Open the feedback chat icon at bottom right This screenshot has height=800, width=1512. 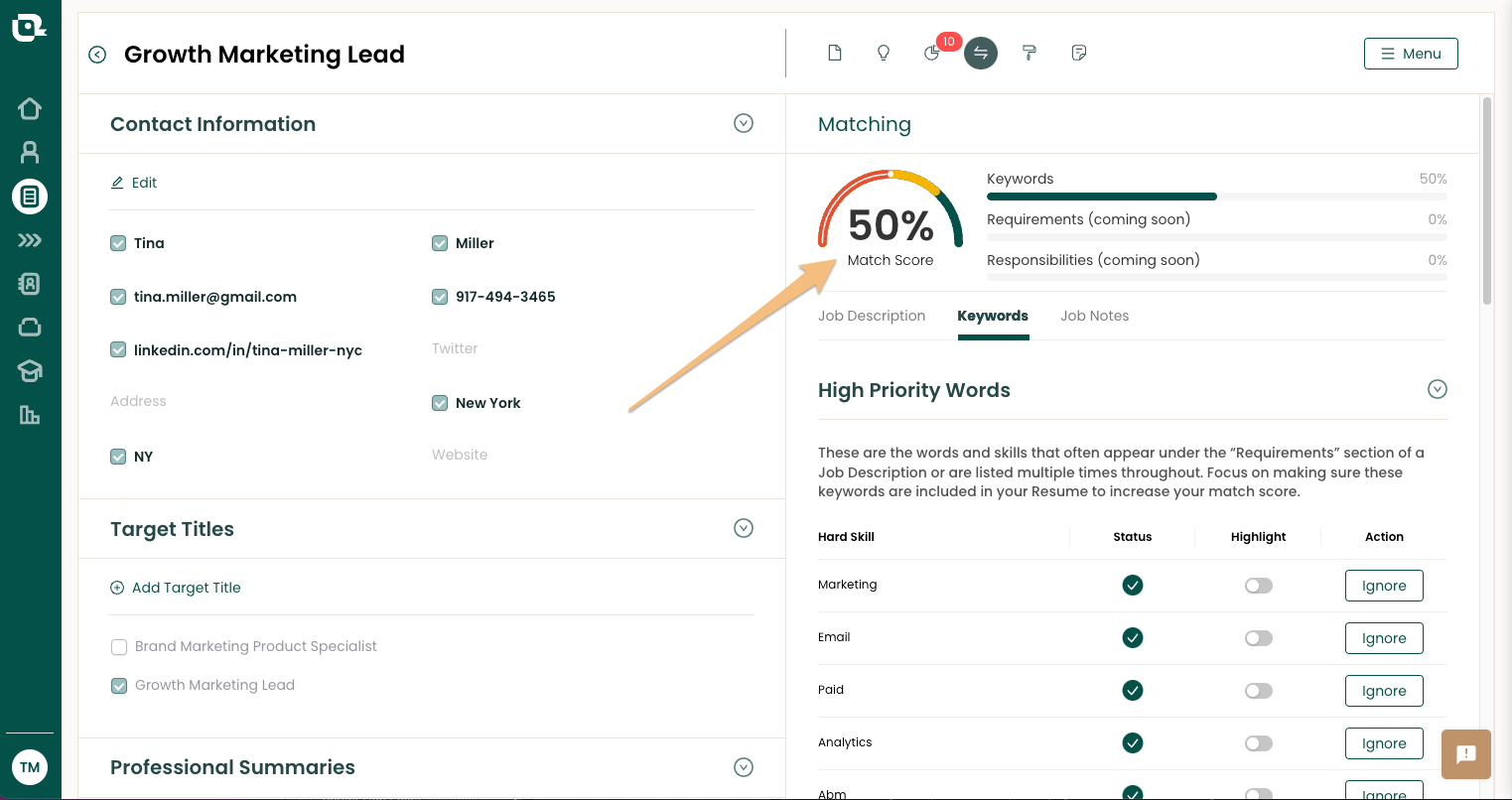pyautogui.click(x=1466, y=753)
